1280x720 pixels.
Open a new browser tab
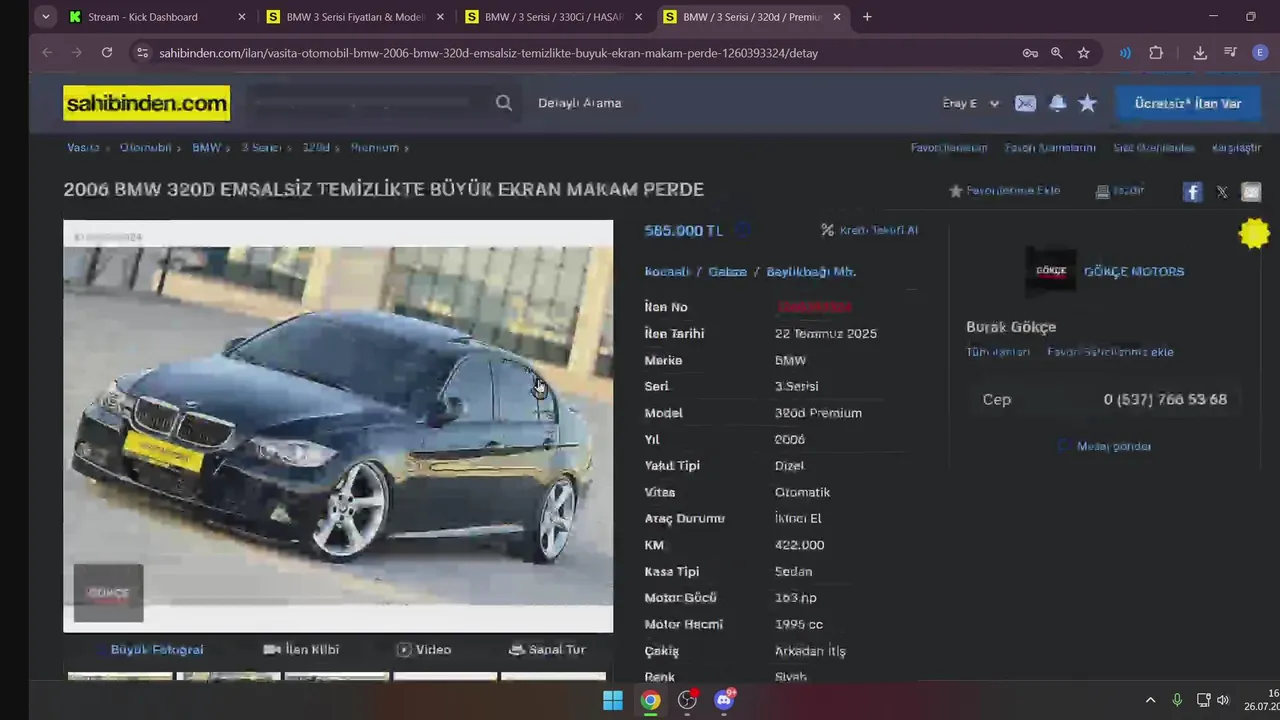867,17
